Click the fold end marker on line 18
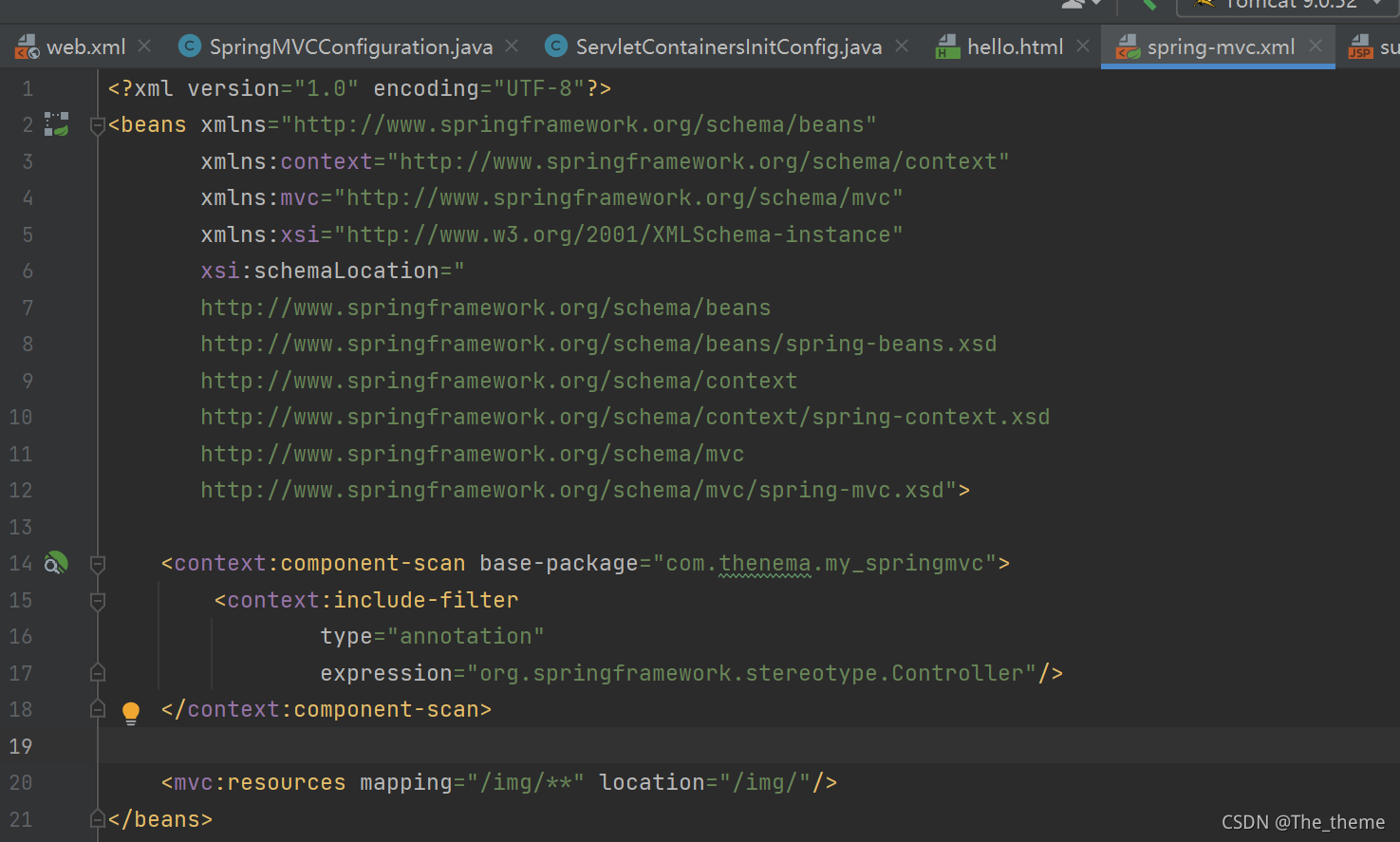The height and width of the screenshot is (842, 1400). coord(97,709)
